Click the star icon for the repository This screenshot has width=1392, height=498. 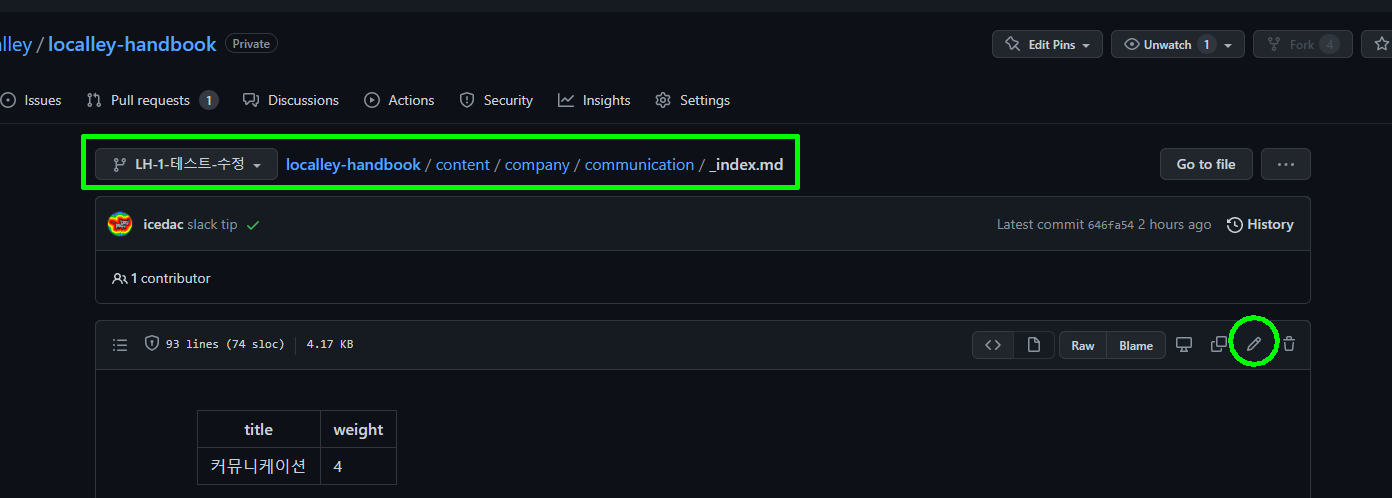pos(1381,44)
